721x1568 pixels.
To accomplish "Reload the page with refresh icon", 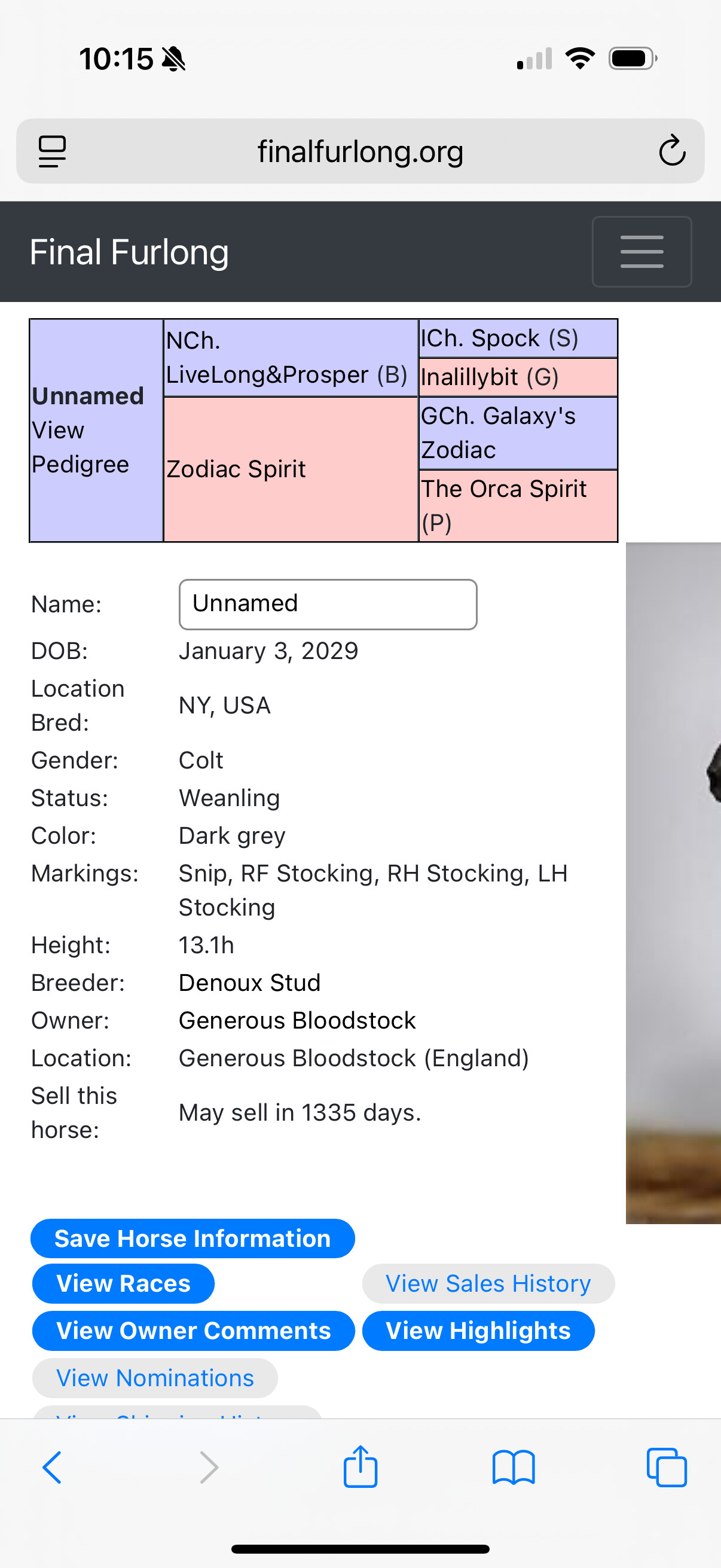I will 672,151.
